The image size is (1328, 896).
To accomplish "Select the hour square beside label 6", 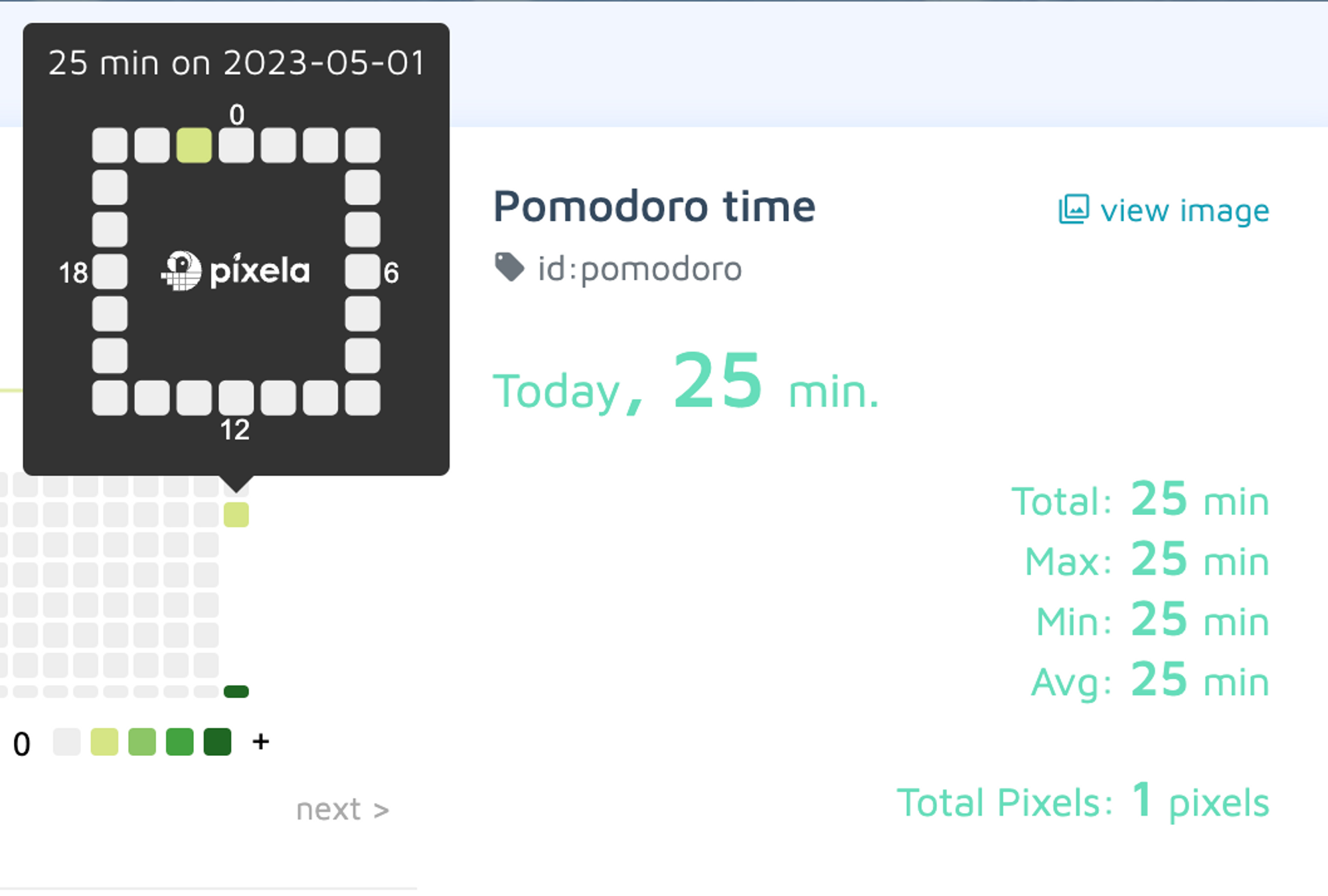I will pyautogui.click(x=363, y=271).
